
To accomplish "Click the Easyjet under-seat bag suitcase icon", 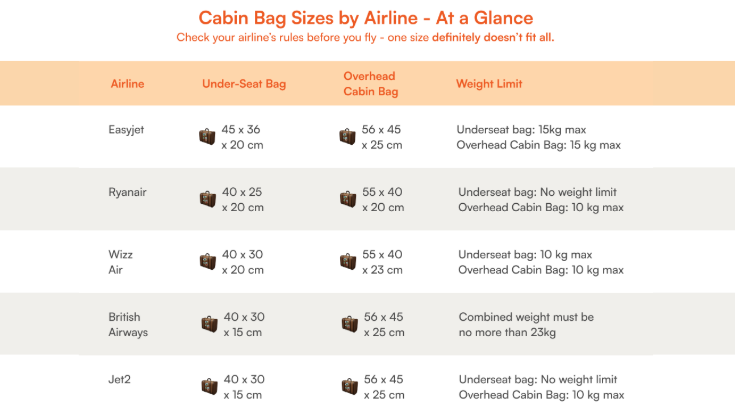I will [x=207, y=136].
